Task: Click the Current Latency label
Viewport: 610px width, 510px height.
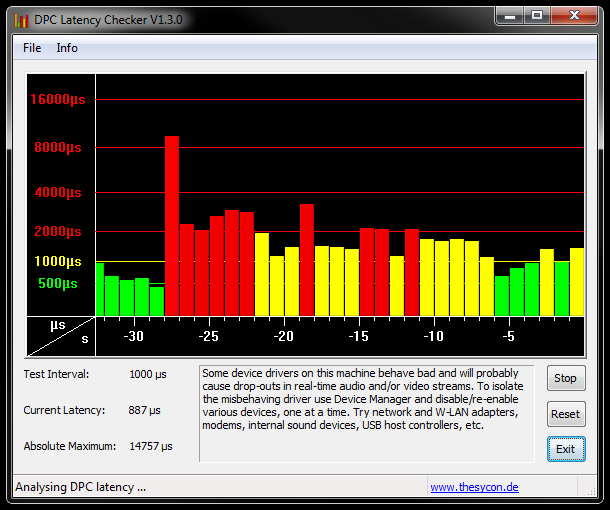Action: [64, 410]
